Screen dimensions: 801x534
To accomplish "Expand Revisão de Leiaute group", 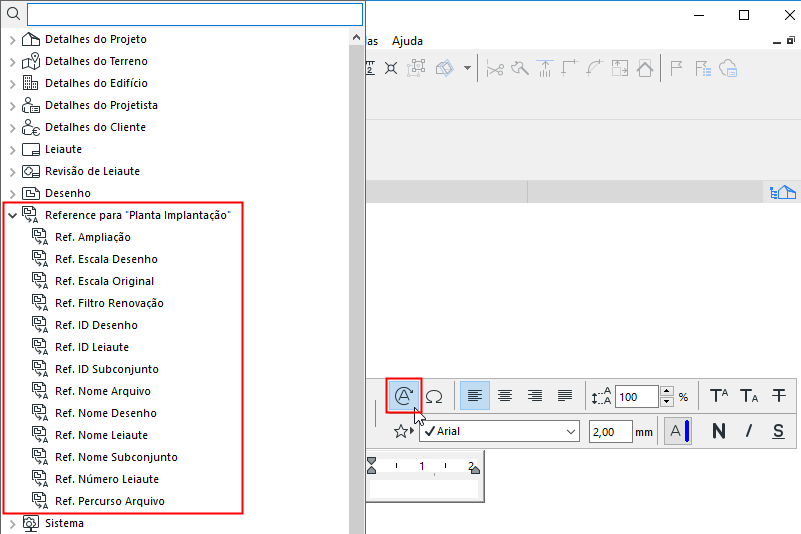I will (x=12, y=172).
